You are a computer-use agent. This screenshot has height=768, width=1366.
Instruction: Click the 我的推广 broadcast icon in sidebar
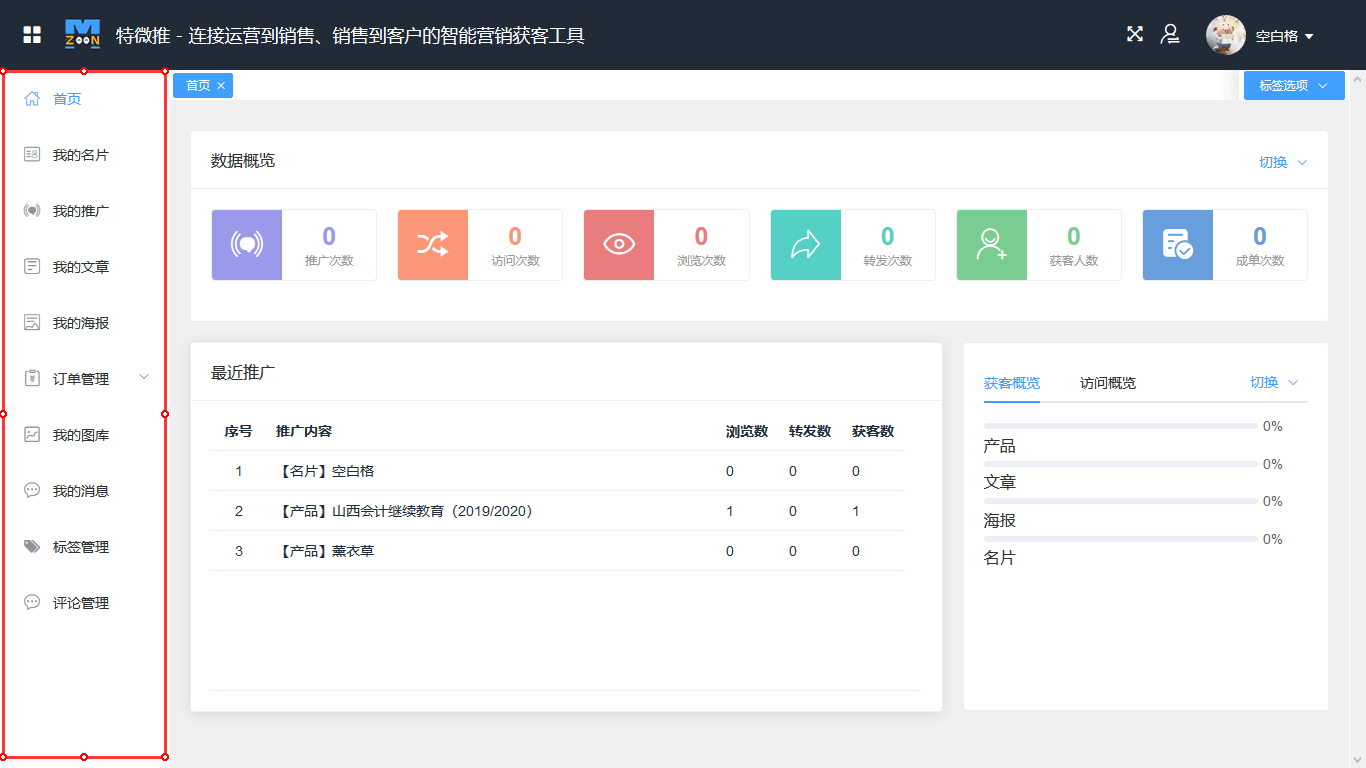click(x=32, y=211)
